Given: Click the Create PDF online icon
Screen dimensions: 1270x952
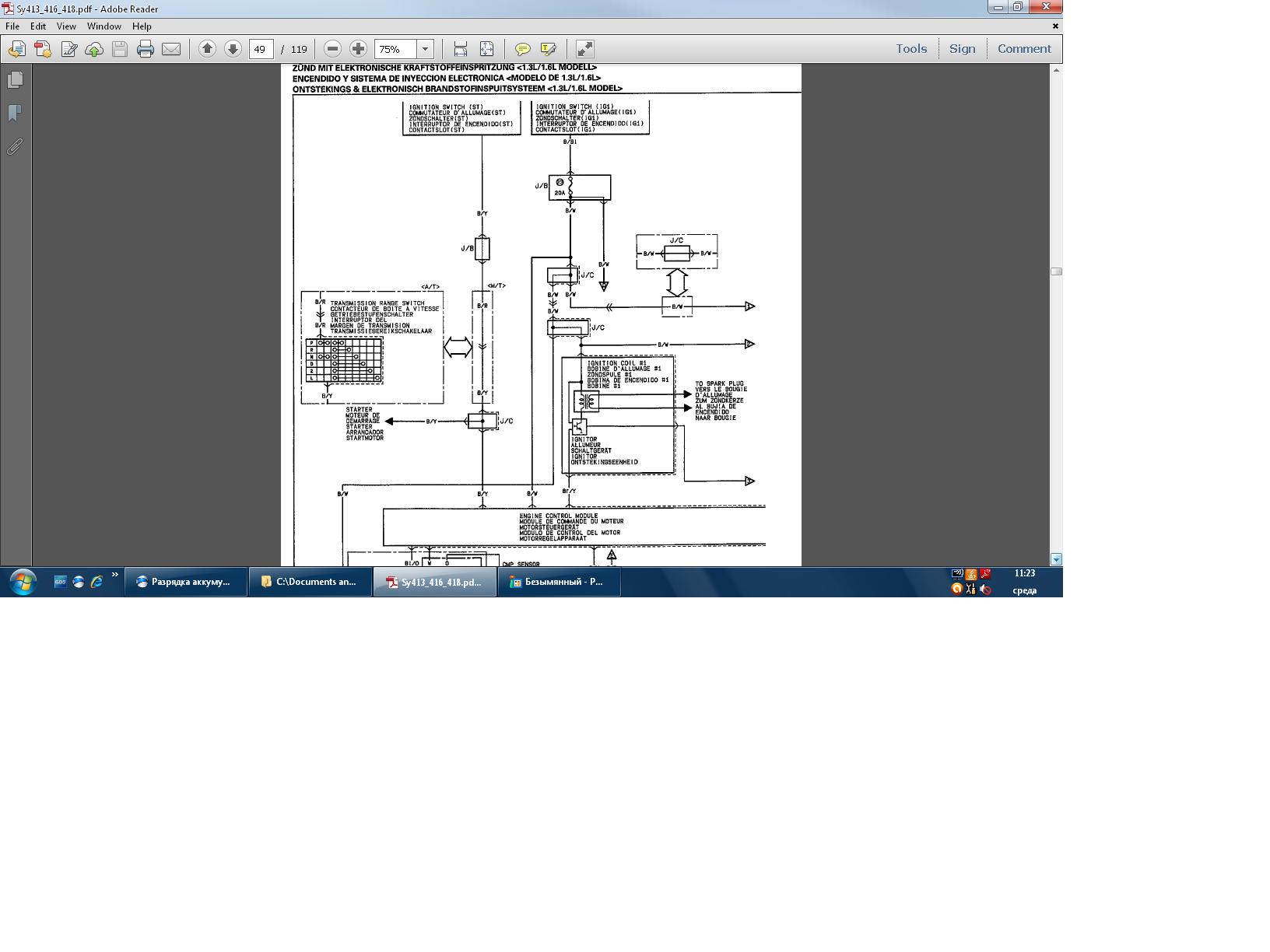Looking at the screenshot, I should point(42,49).
